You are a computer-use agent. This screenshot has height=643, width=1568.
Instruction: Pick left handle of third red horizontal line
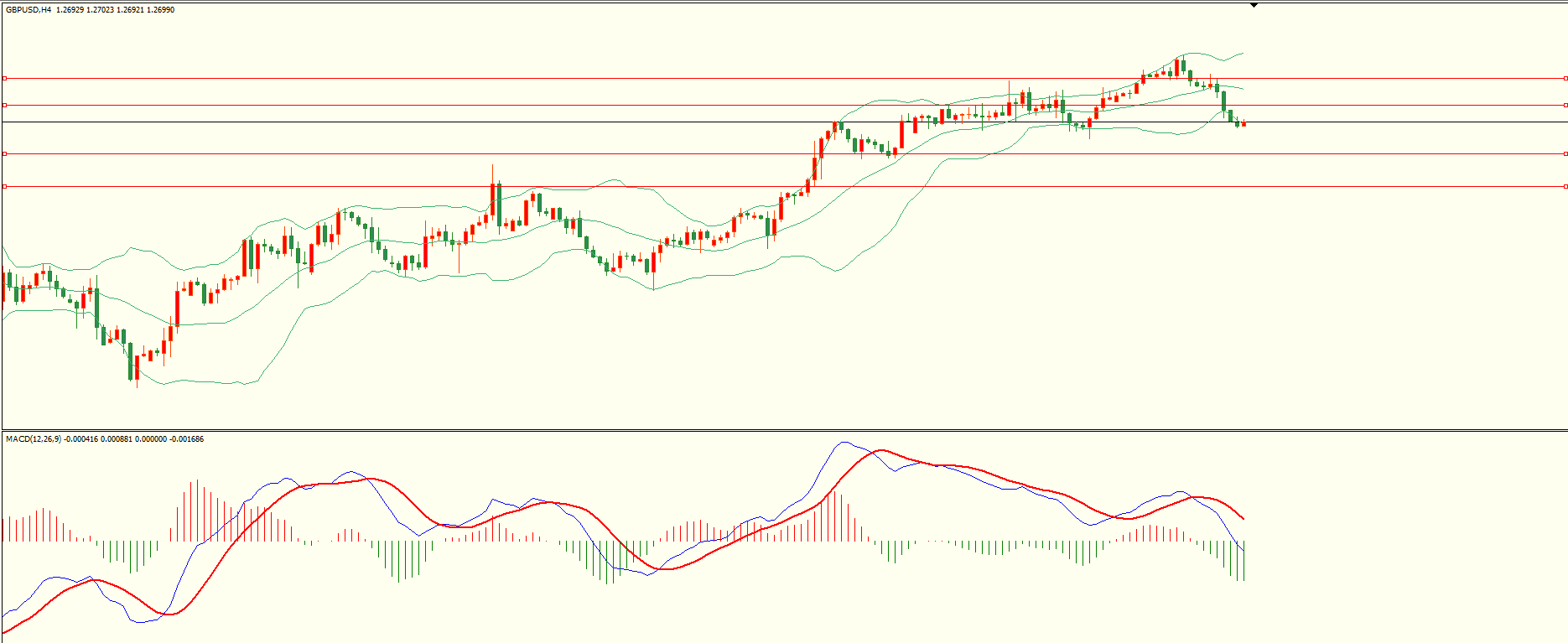click(x=5, y=153)
